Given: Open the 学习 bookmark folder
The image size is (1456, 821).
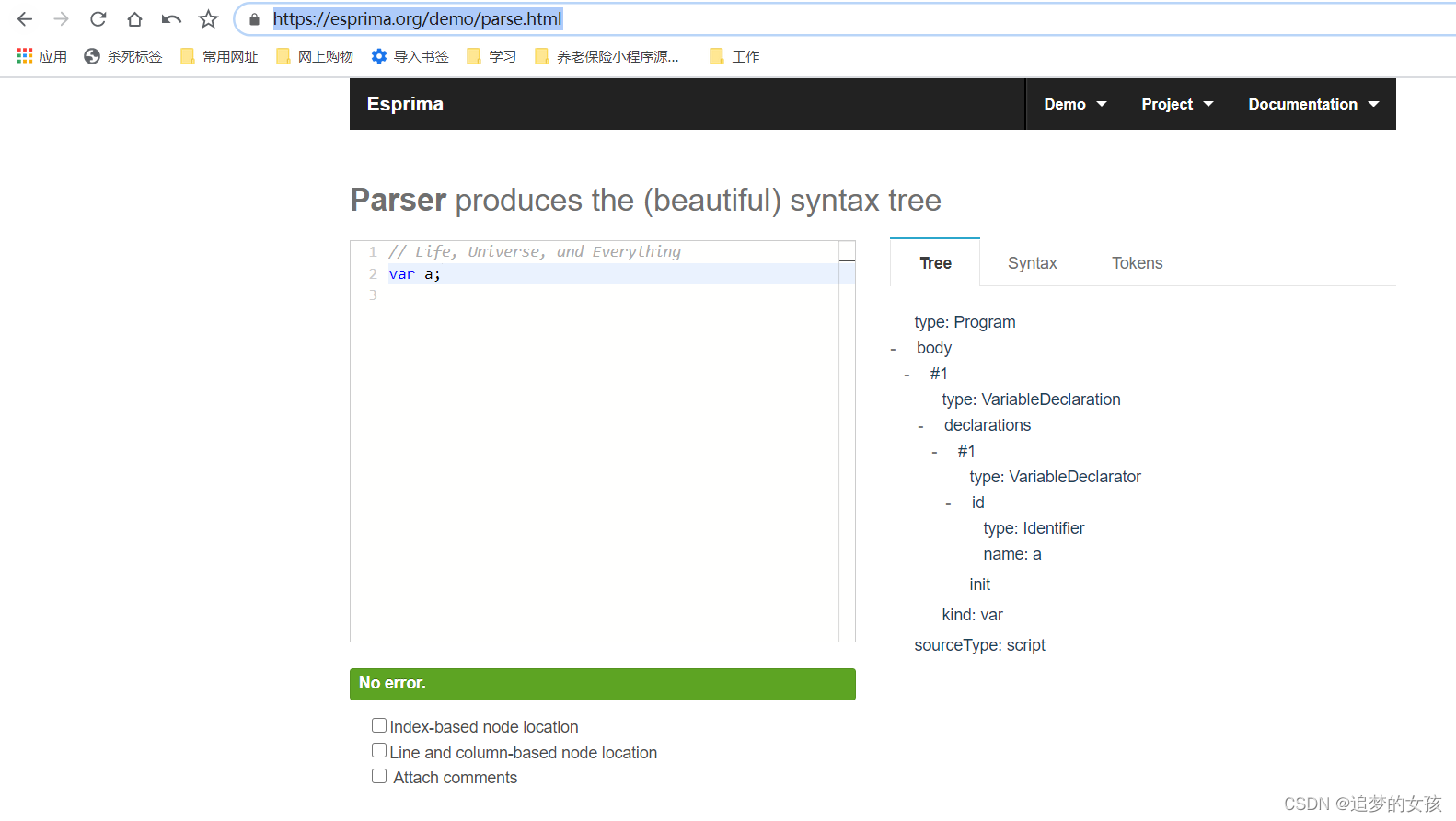Looking at the screenshot, I should tap(491, 56).
